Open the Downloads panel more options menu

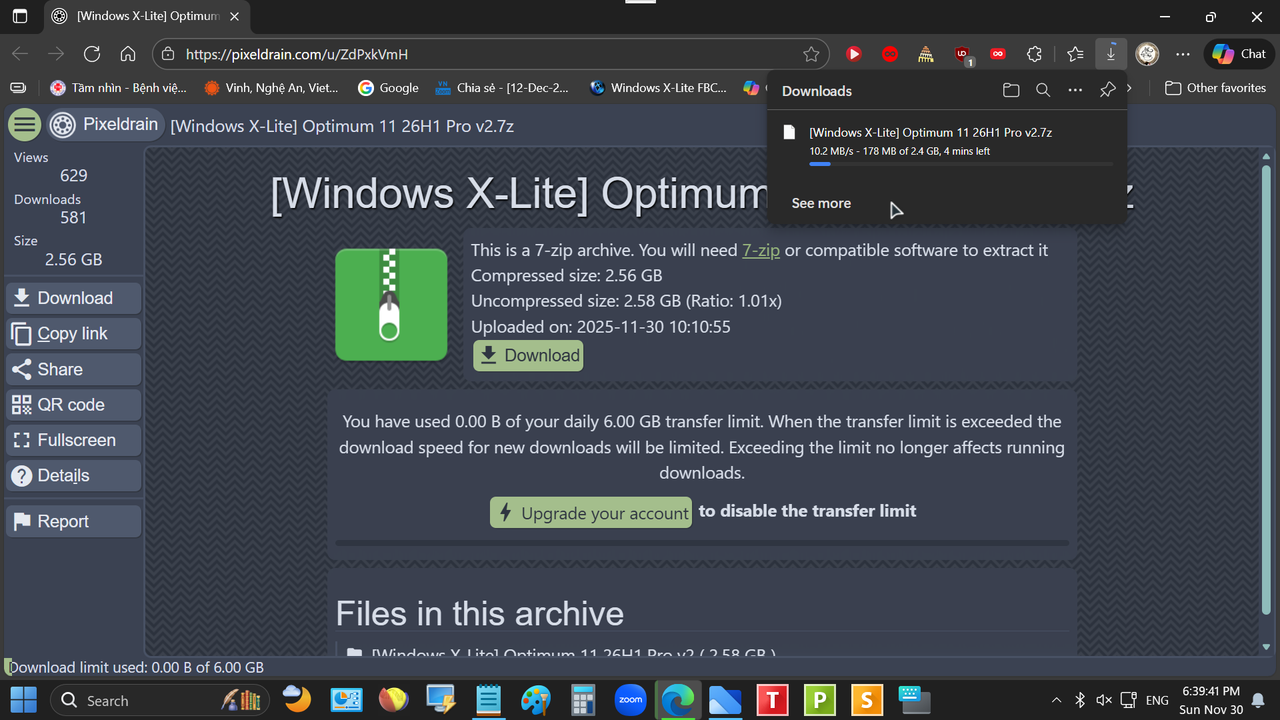tap(1075, 90)
